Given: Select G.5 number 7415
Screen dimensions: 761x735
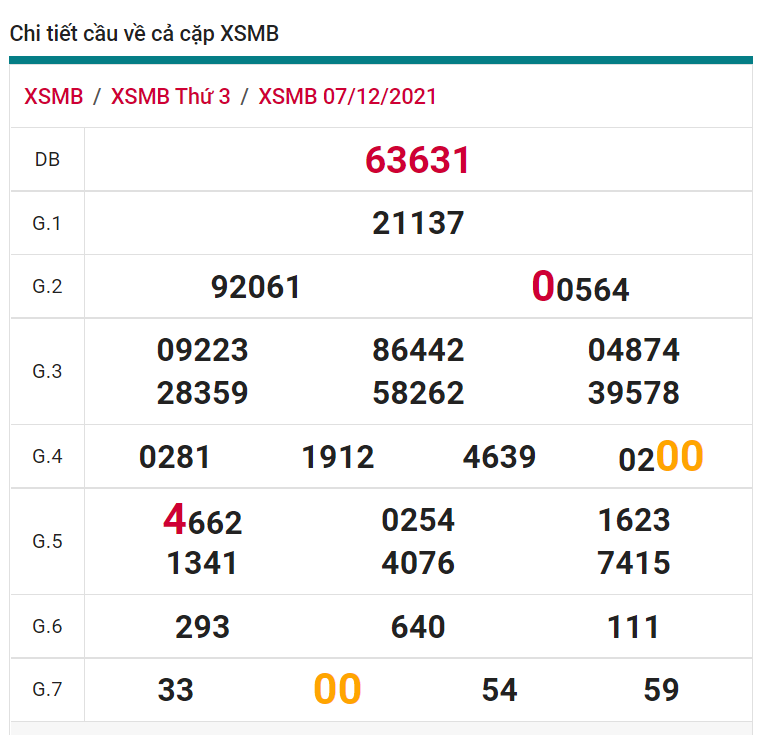Looking at the screenshot, I should [x=634, y=563].
